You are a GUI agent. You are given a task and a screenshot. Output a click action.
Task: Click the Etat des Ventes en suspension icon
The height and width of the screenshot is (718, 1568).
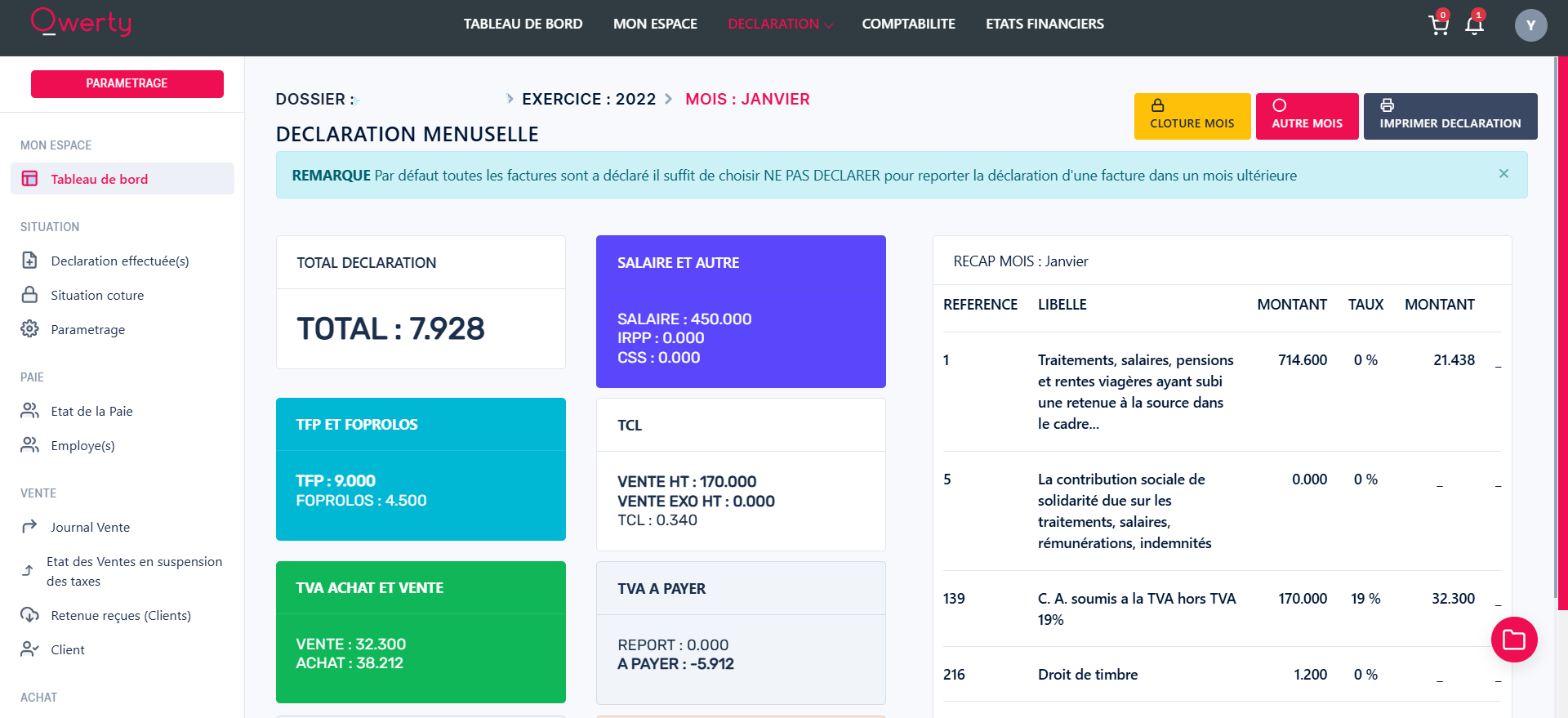pyautogui.click(x=28, y=571)
